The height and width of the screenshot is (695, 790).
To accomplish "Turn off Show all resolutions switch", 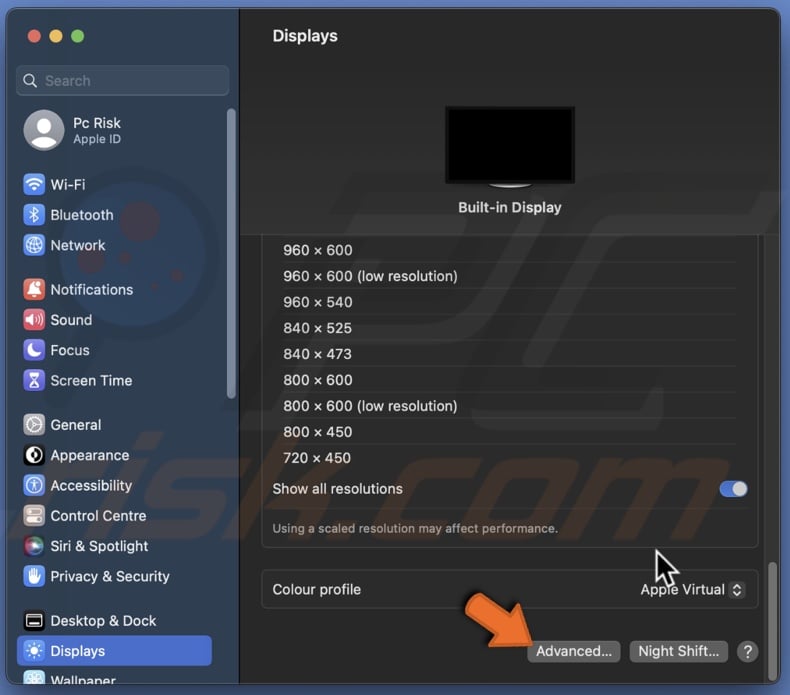I will tap(734, 489).
